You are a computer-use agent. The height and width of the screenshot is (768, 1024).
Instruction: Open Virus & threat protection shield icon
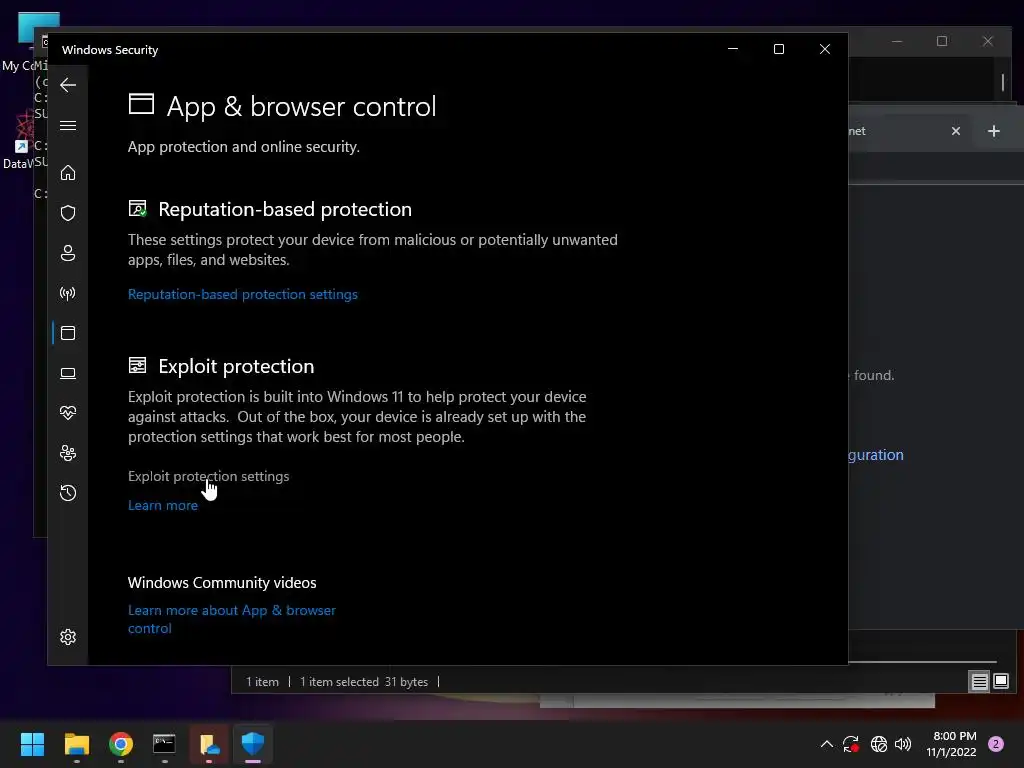(x=68, y=213)
